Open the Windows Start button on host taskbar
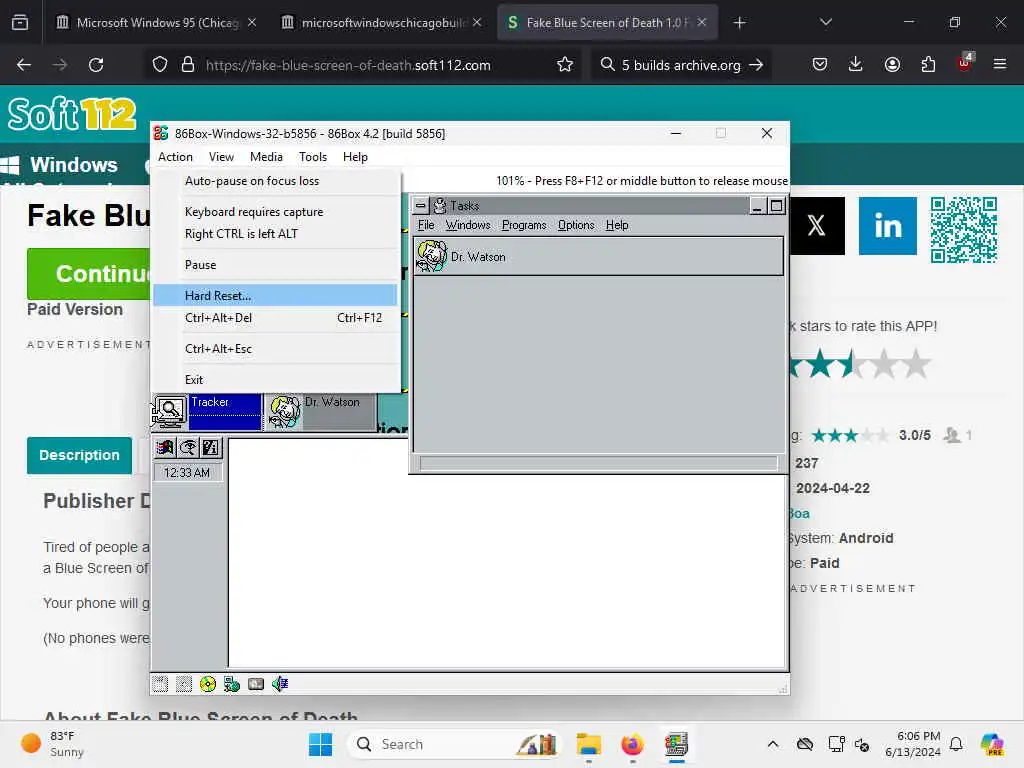This screenshot has height=768, width=1024. 320,744
